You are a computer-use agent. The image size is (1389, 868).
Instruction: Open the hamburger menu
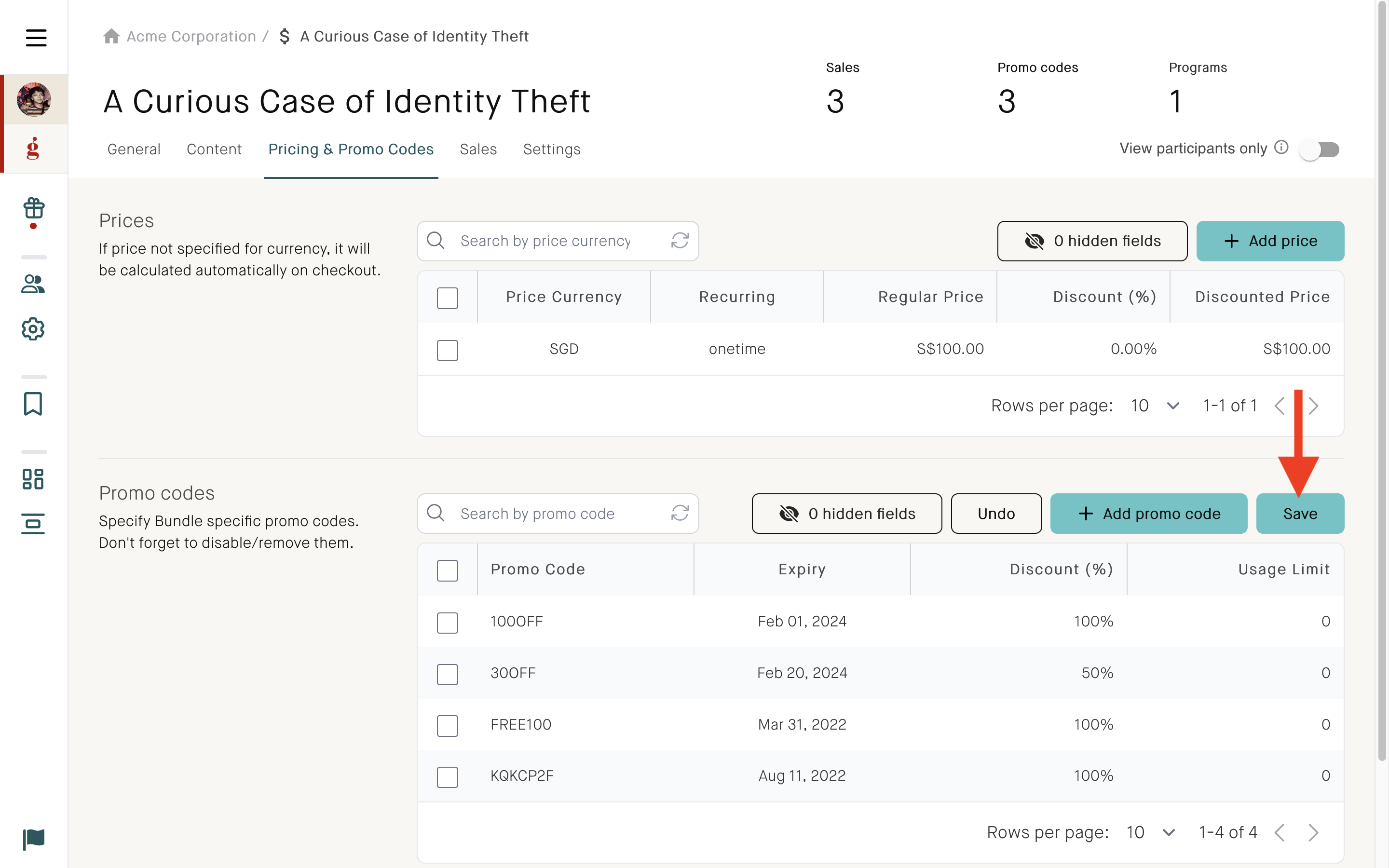point(36,38)
